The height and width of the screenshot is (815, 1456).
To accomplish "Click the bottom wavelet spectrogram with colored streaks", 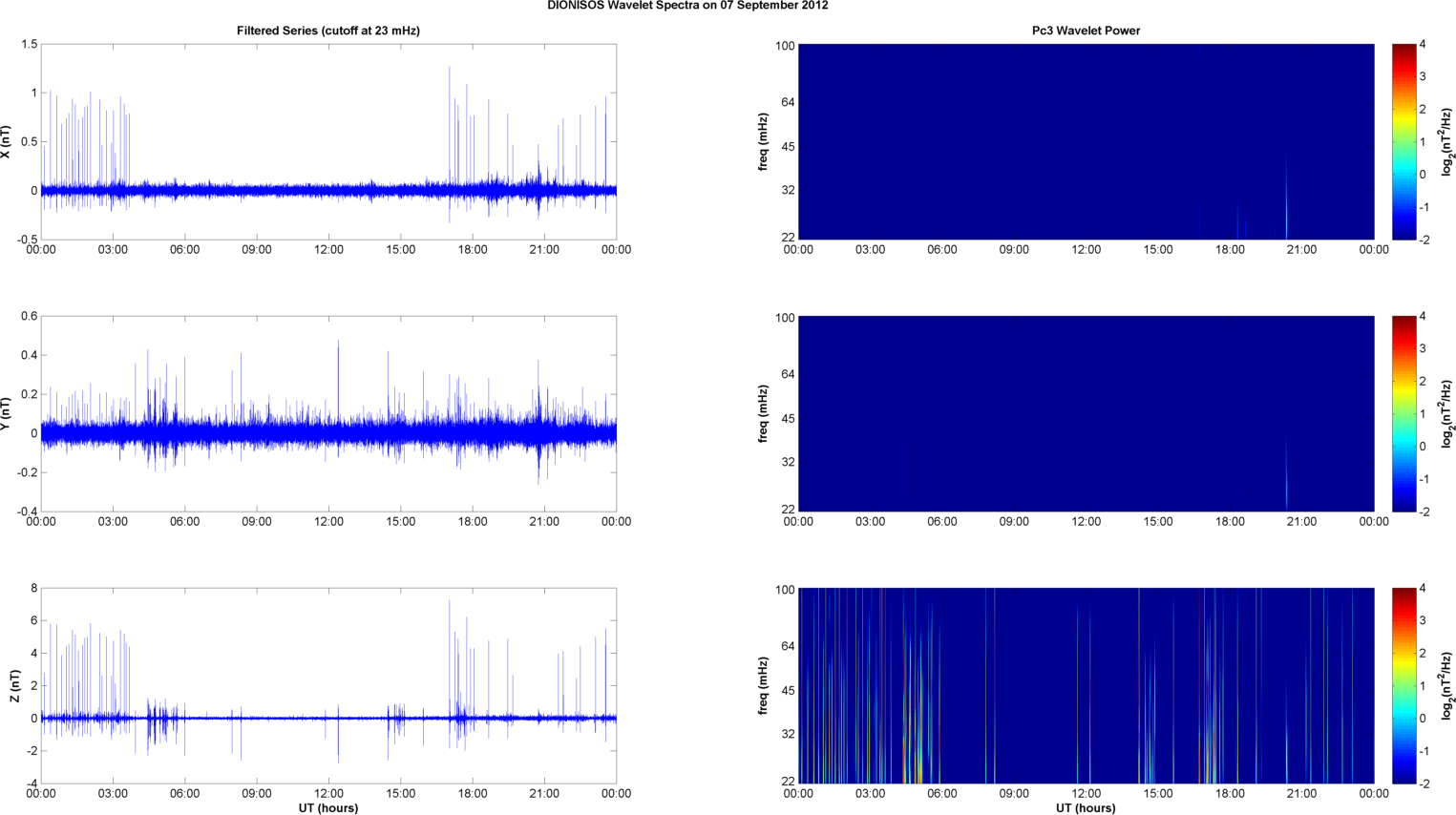I will 1086,686.
